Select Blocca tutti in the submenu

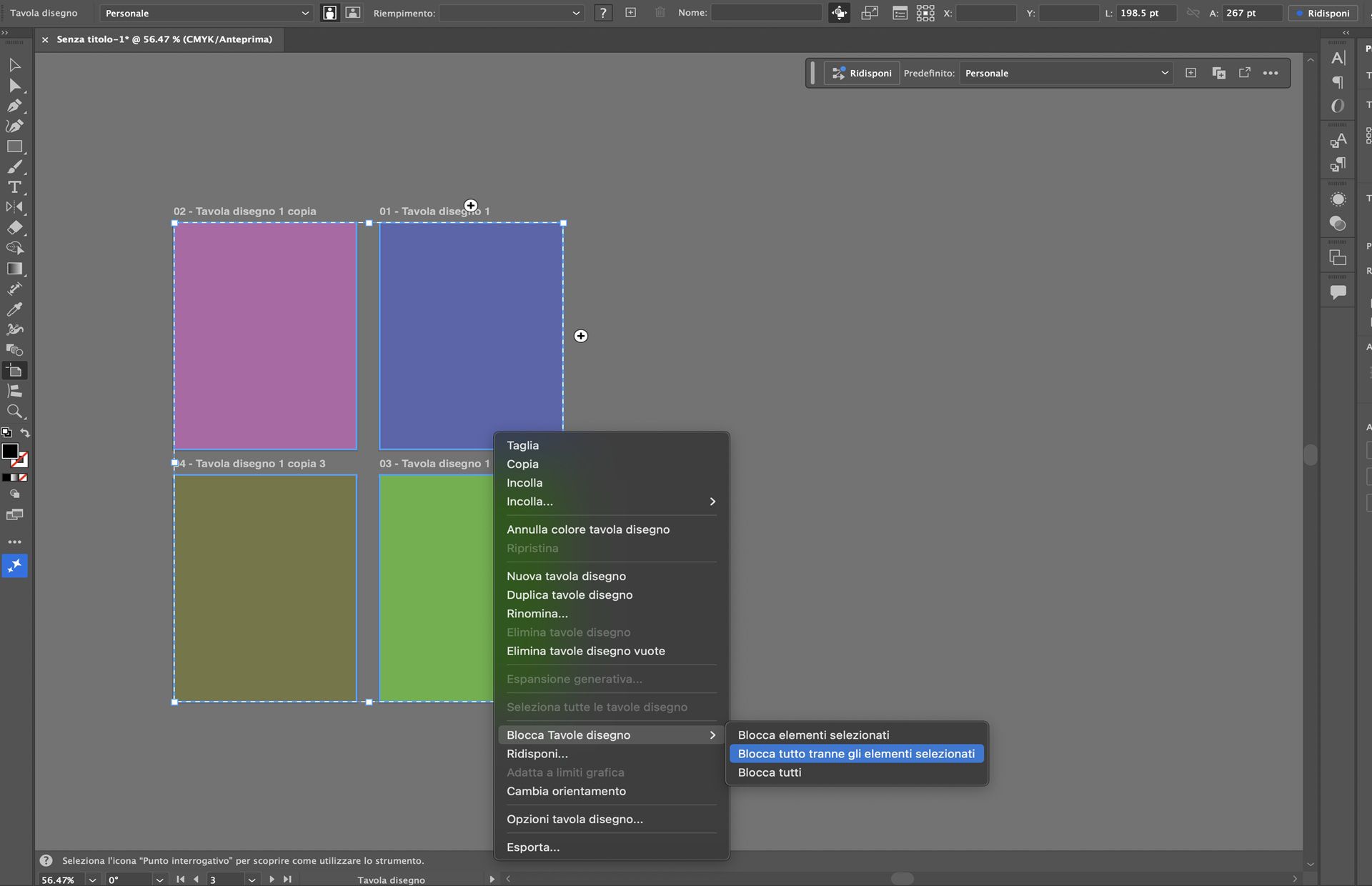click(770, 772)
